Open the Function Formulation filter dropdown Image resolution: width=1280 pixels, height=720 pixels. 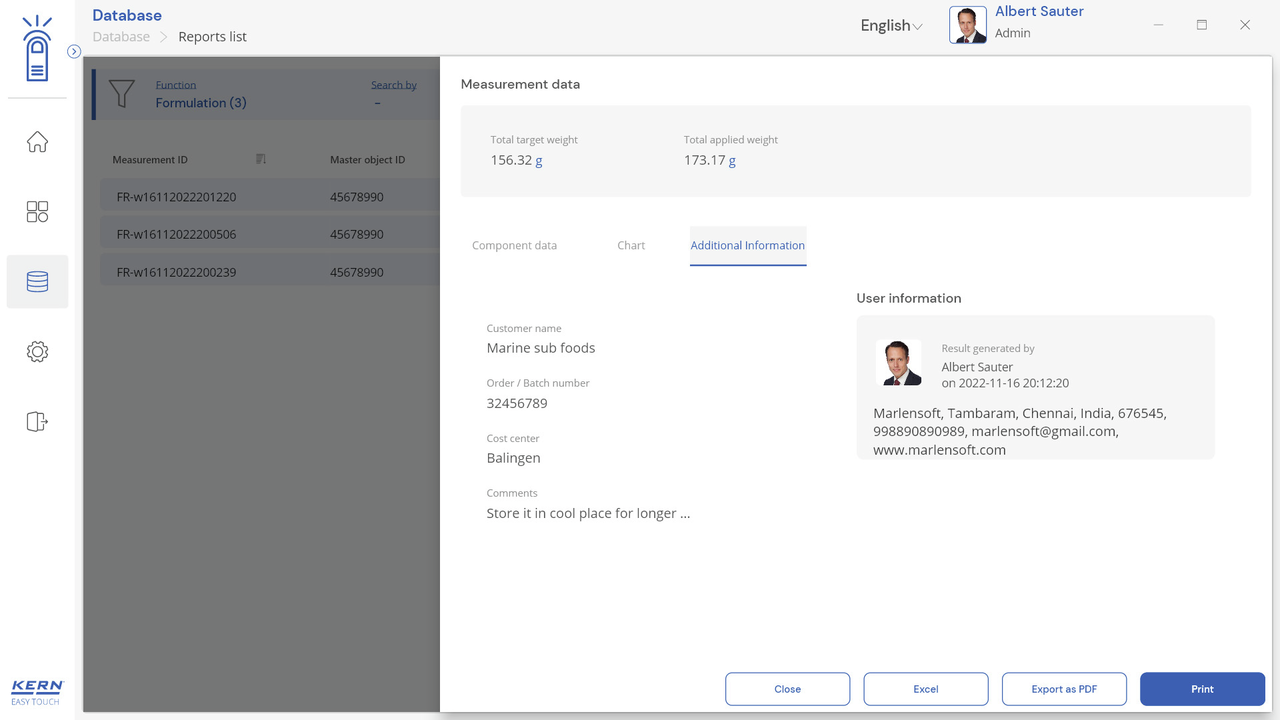(201, 102)
